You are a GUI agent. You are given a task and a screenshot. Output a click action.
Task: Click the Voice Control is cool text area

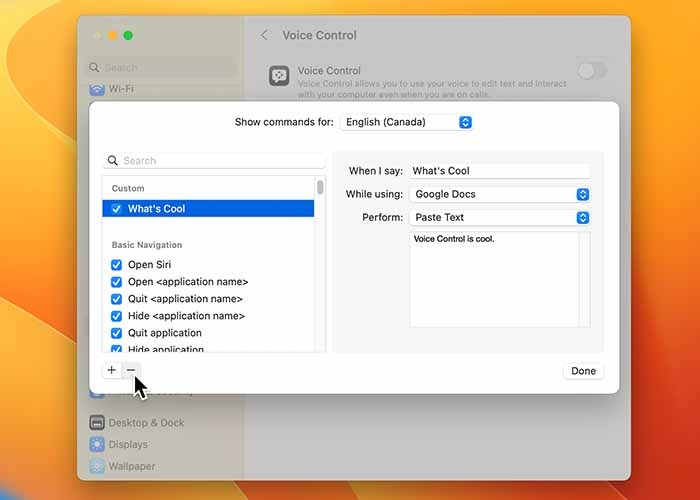500,279
